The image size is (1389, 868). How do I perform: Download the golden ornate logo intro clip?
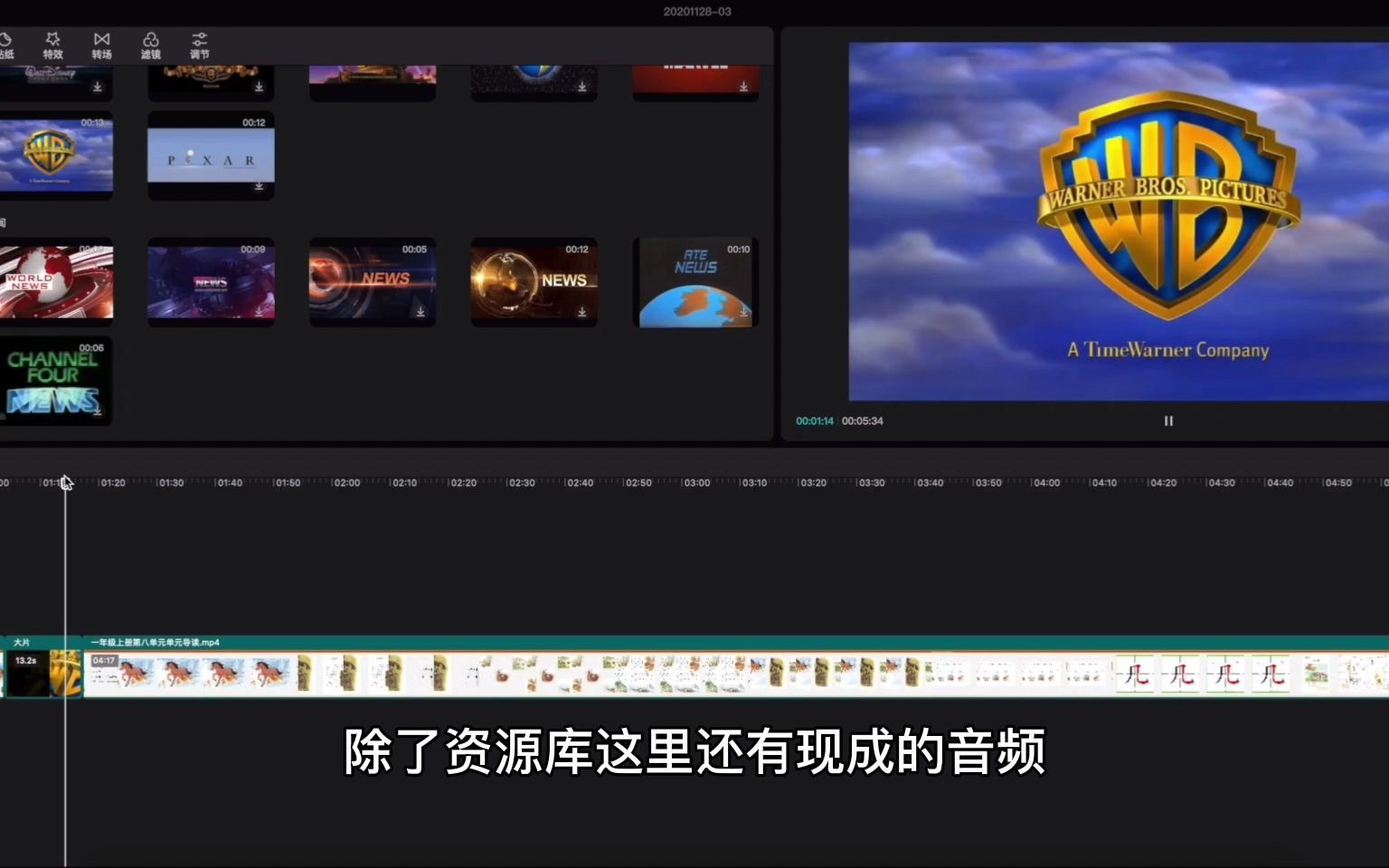259,87
